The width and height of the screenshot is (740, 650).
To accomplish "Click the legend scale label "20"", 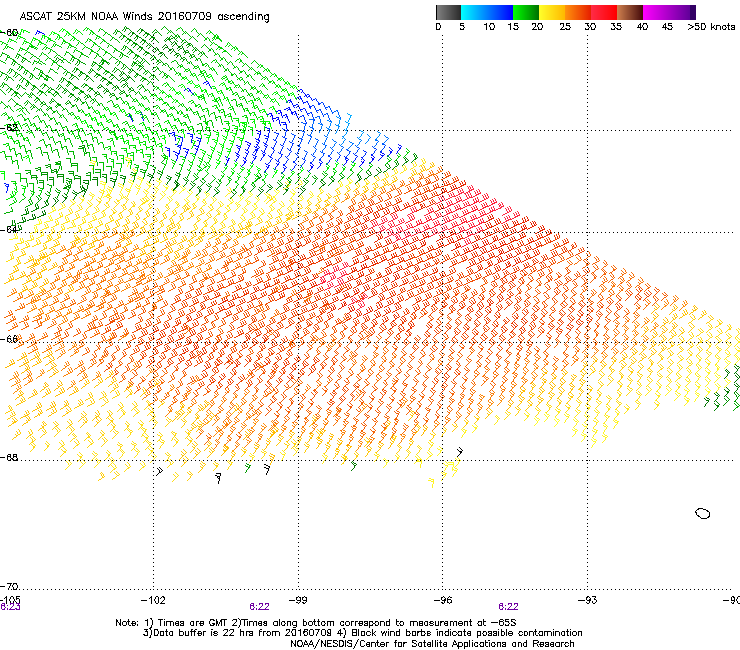I will pos(537,27).
